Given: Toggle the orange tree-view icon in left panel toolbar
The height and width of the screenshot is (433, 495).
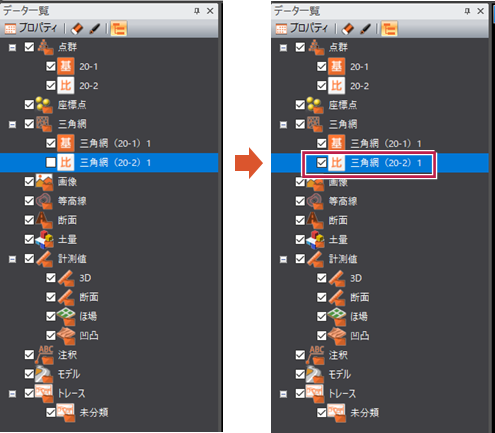Looking at the screenshot, I should pos(119,29).
